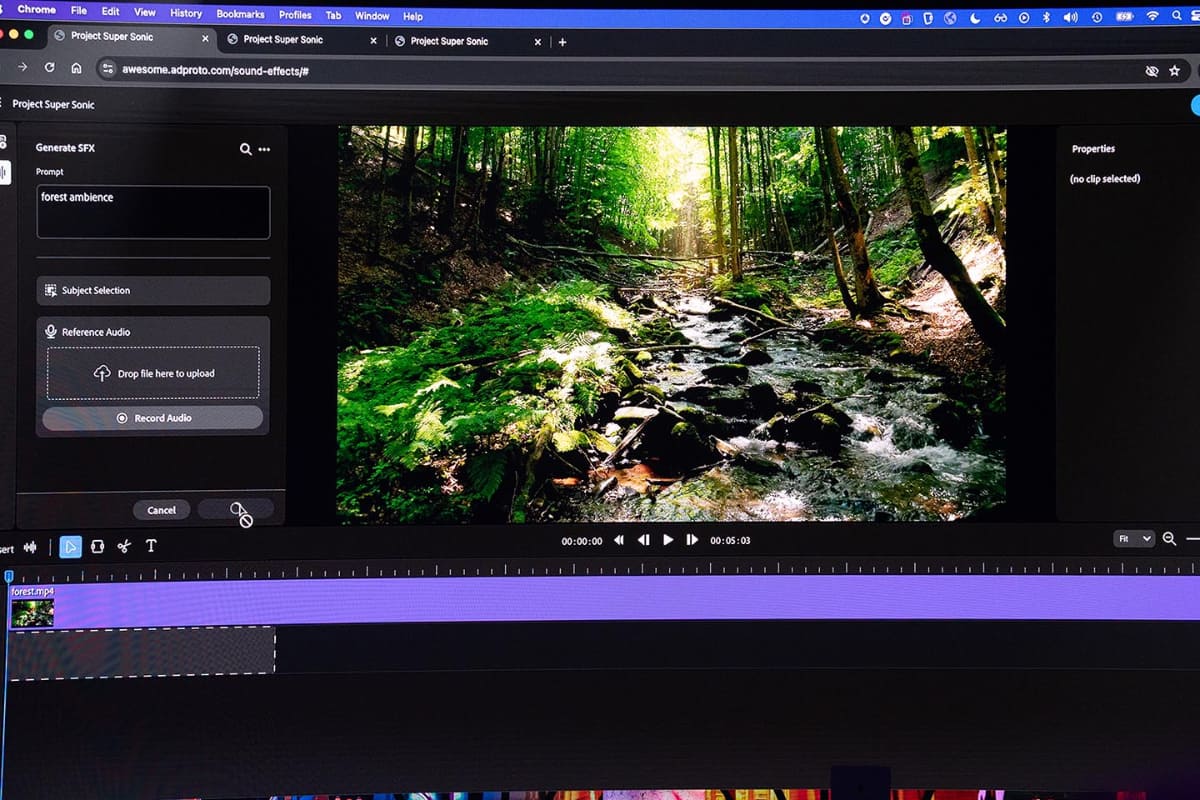Toggle Do Not Disturb moon icon

[x=975, y=18]
